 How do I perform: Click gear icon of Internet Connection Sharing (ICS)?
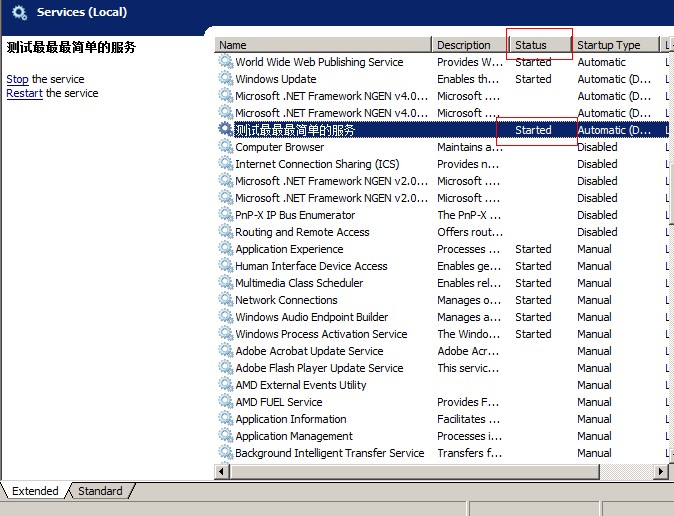[x=226, y=163]
